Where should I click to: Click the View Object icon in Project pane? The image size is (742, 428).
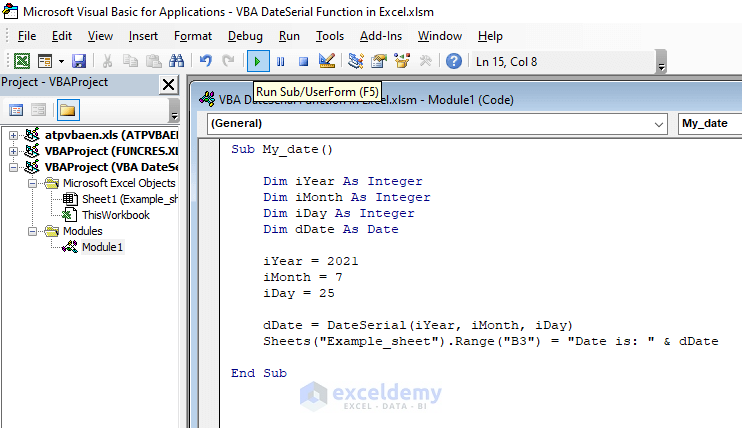[x=38, y=110]
